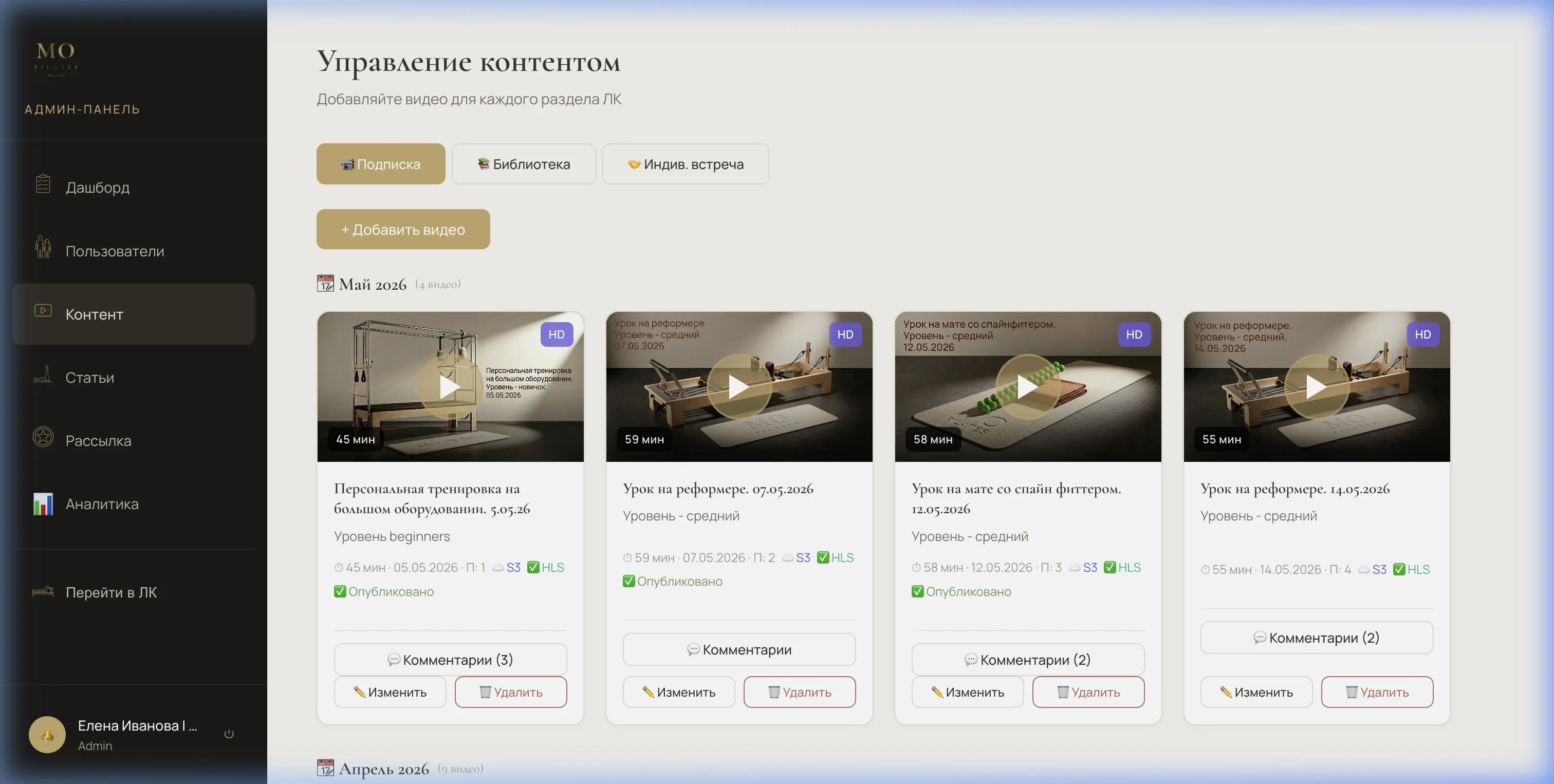Open Комментарии (3) for the first video
Viewport: 1554px width, 784px height.
450,660
